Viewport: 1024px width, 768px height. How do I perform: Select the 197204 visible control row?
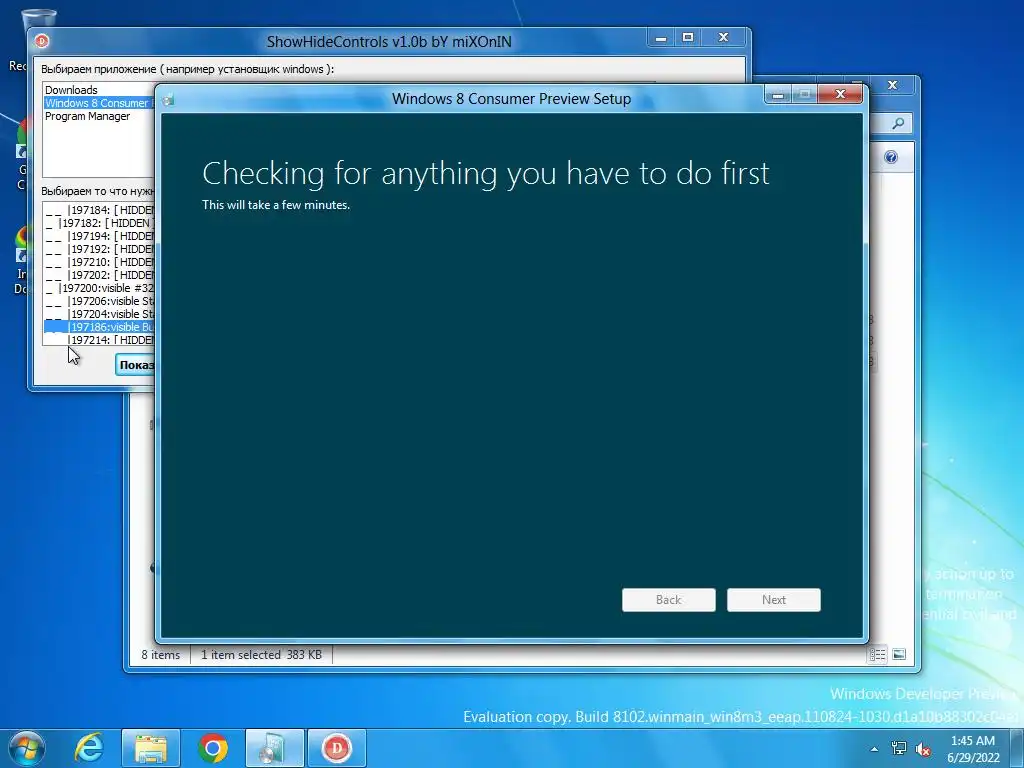tap(100, 314)
